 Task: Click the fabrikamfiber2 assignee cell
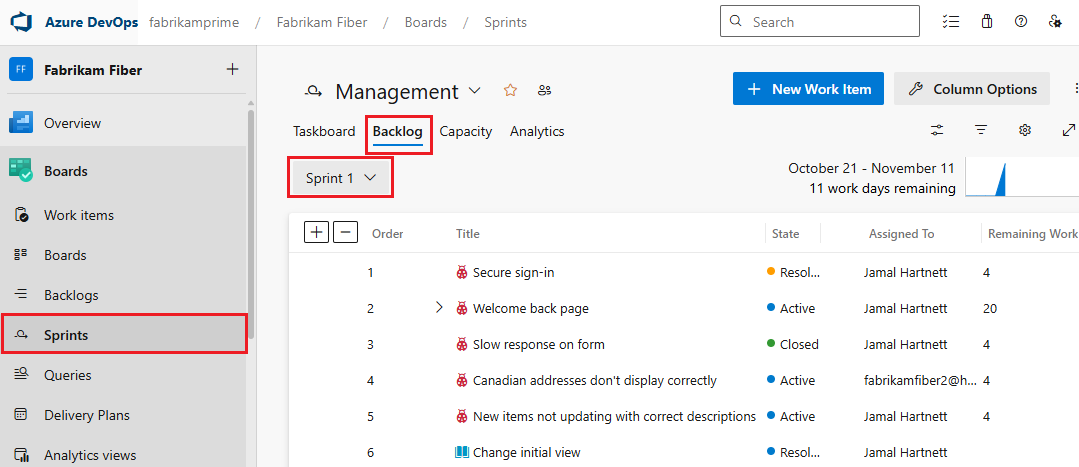(x=920, y=380)
